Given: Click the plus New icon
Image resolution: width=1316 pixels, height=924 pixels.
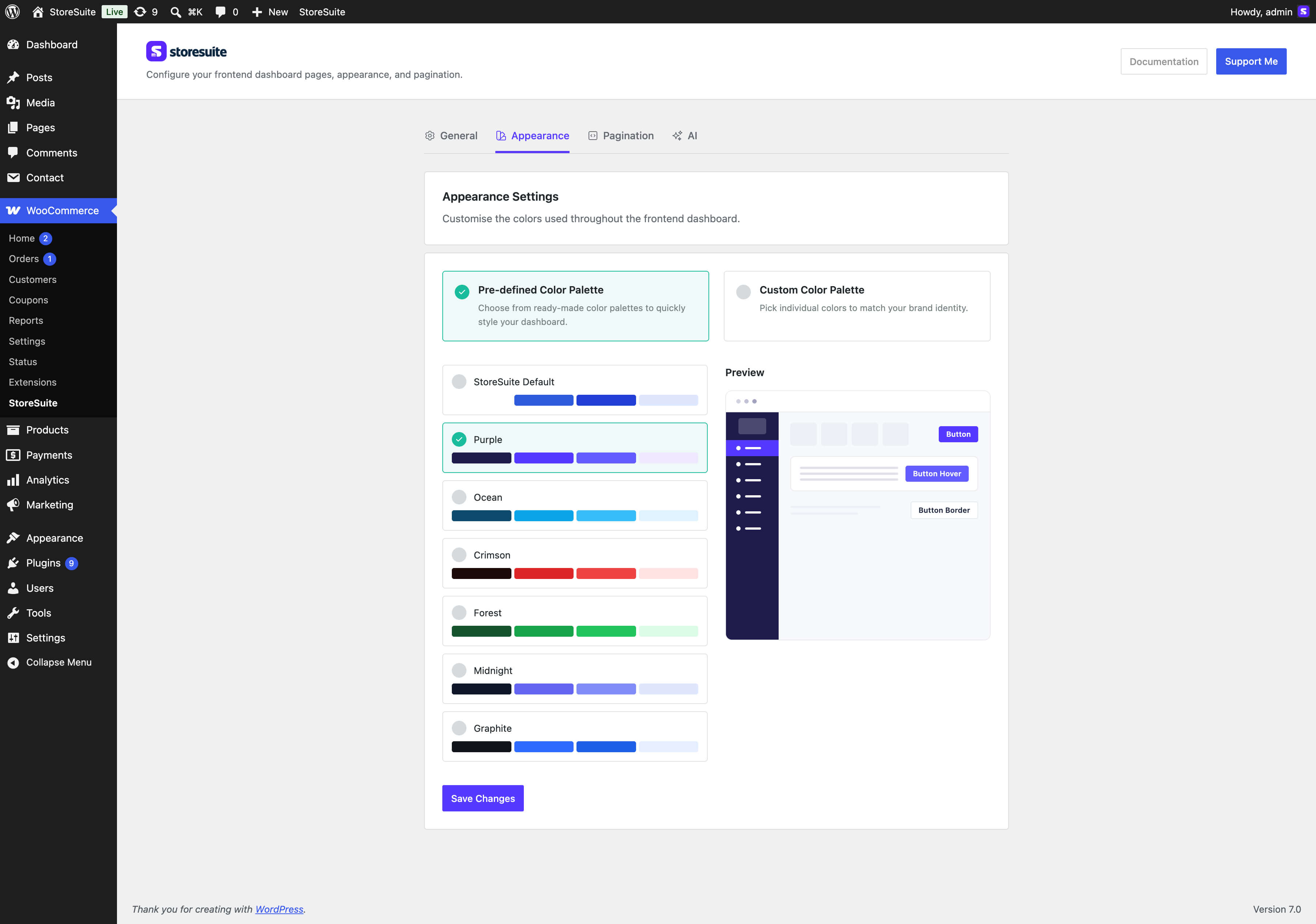Looking at the screenshot, I should click(257, 11).
